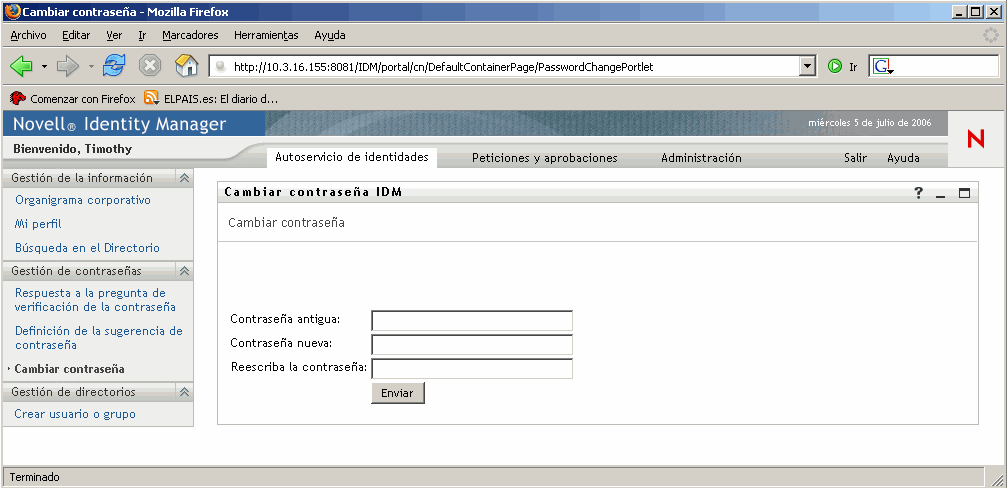Image resolution: width=1007 pixels, height=488 pixels.
Task: Open the Ir menu
Action: tap(142, 35)
